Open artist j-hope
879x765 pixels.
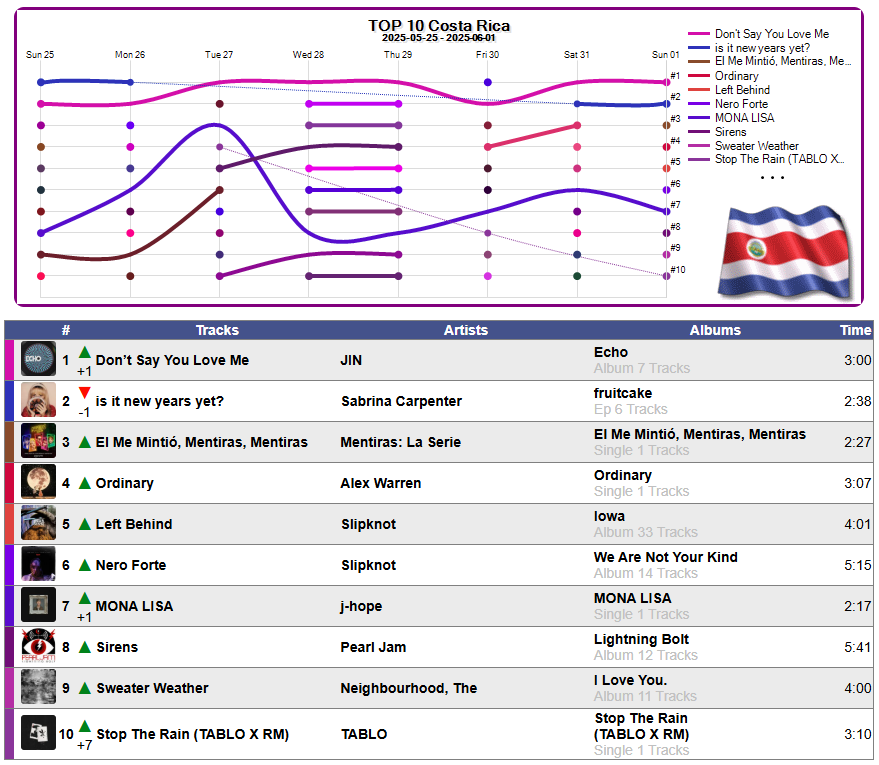point(361,606)
